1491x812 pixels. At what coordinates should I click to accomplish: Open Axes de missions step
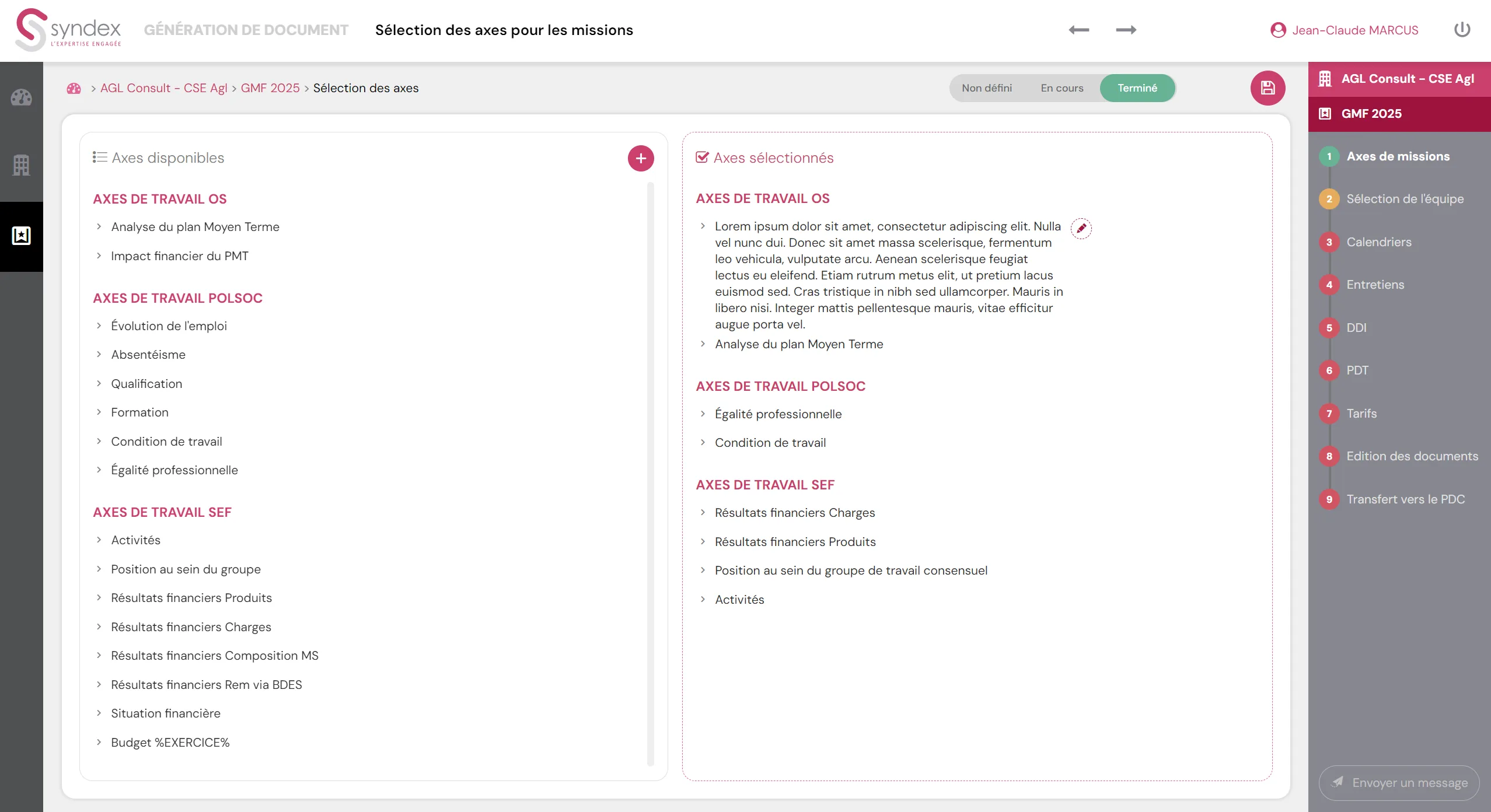1398,156
